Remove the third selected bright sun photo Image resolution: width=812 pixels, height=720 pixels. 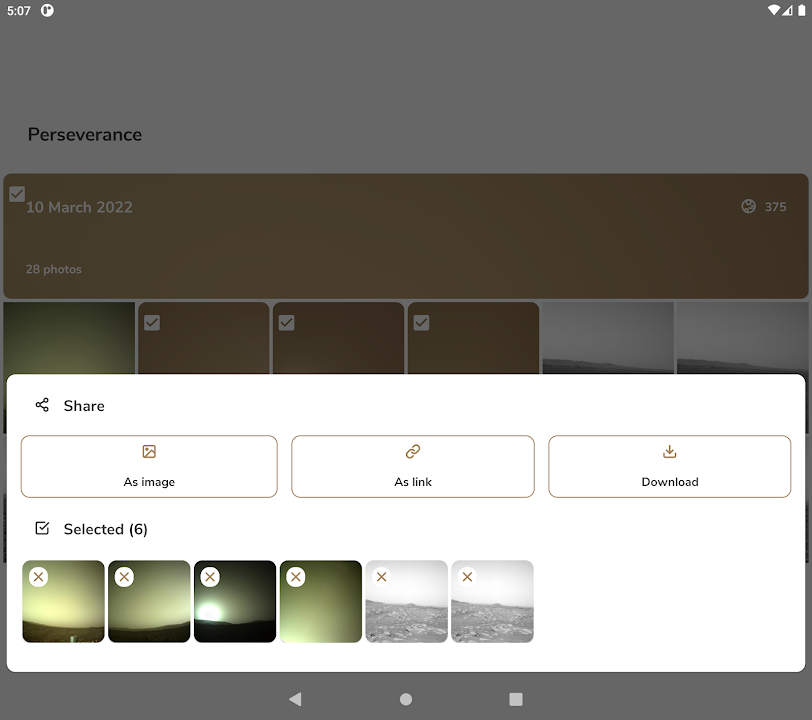coord(210,577)
